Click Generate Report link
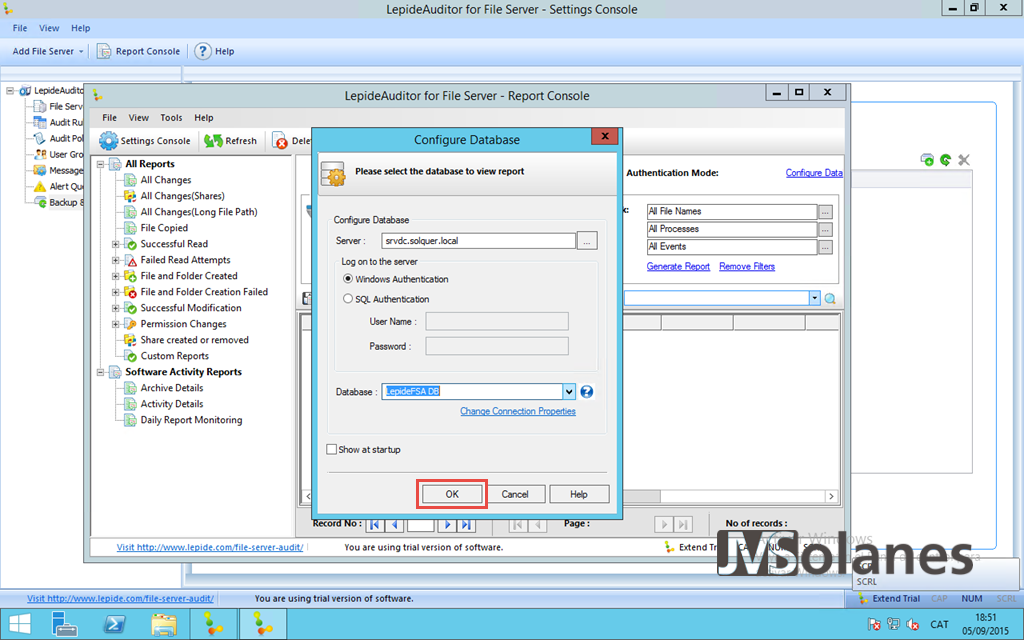This screenshot has height=640, width=1024. (678, 266)
